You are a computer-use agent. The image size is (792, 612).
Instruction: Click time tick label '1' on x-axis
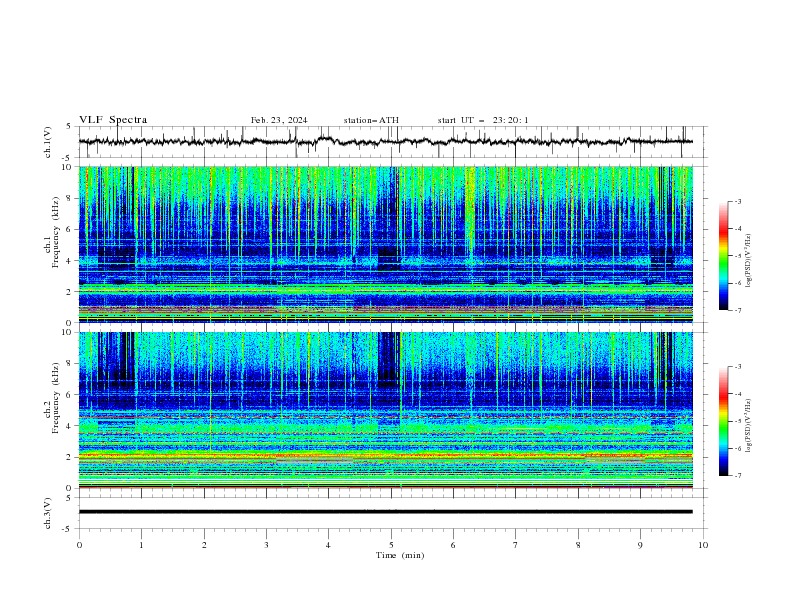tap(141, 545)
